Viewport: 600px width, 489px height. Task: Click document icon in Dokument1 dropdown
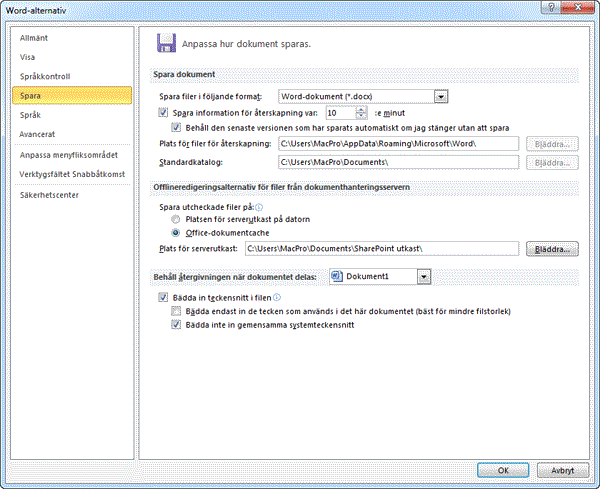tap(337, 276)
